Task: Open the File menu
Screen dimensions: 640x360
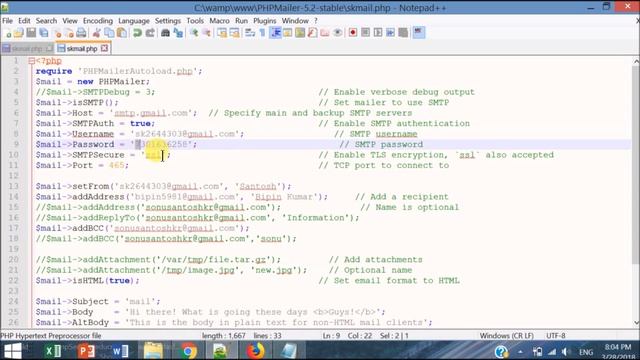Action: pos(7,21)
